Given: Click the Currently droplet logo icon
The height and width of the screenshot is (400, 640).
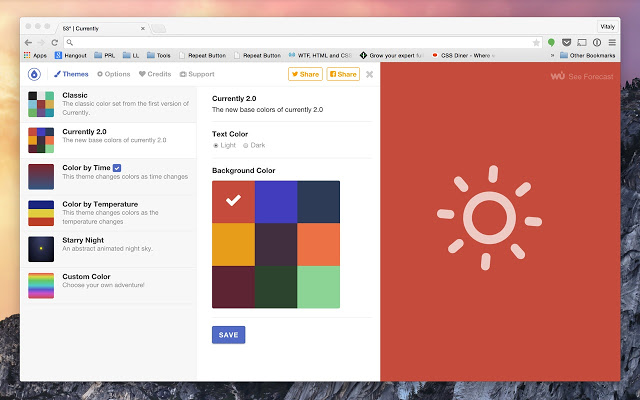Looking at the screenshot, I should coord(34,74).
